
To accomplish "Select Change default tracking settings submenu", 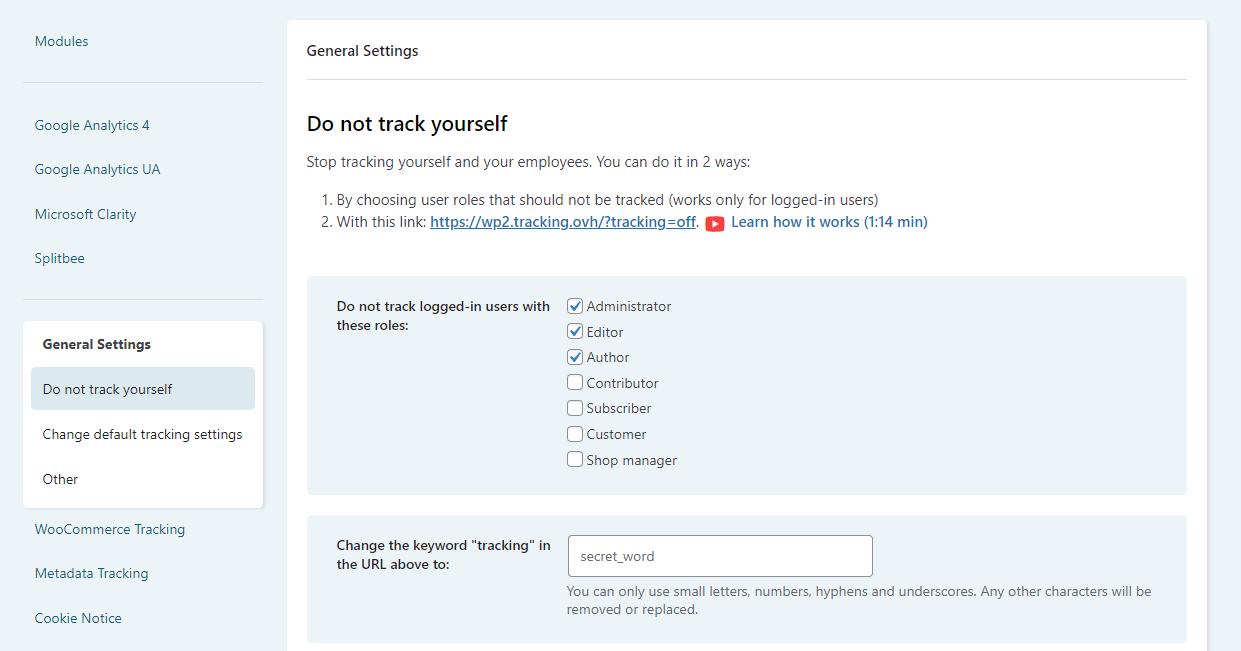I will [x=142, y=434].
